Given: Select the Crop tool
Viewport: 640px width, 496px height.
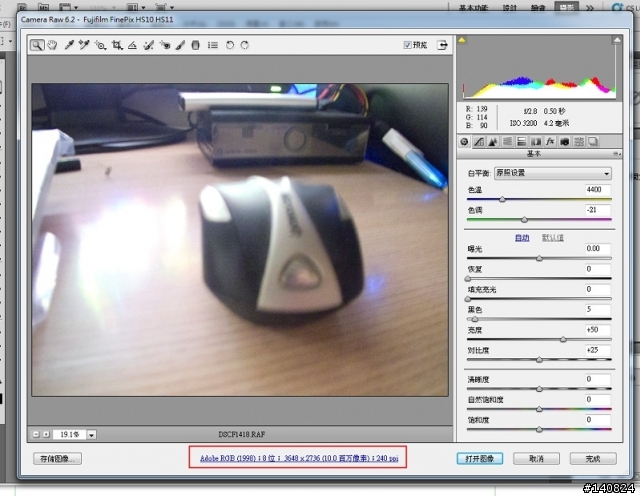Looking at the screenshot, I should click(117, 45).
